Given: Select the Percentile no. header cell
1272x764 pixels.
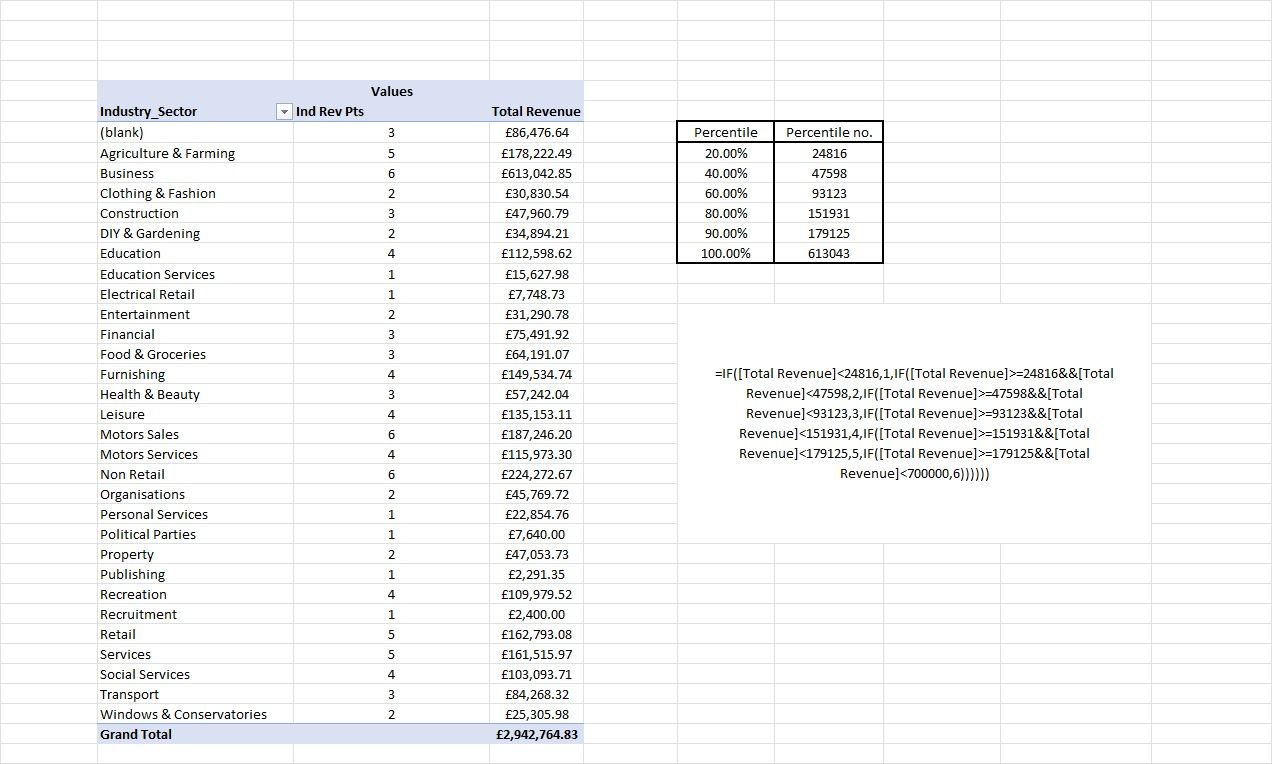Looking at the screenshot, I should pos(829,132).
